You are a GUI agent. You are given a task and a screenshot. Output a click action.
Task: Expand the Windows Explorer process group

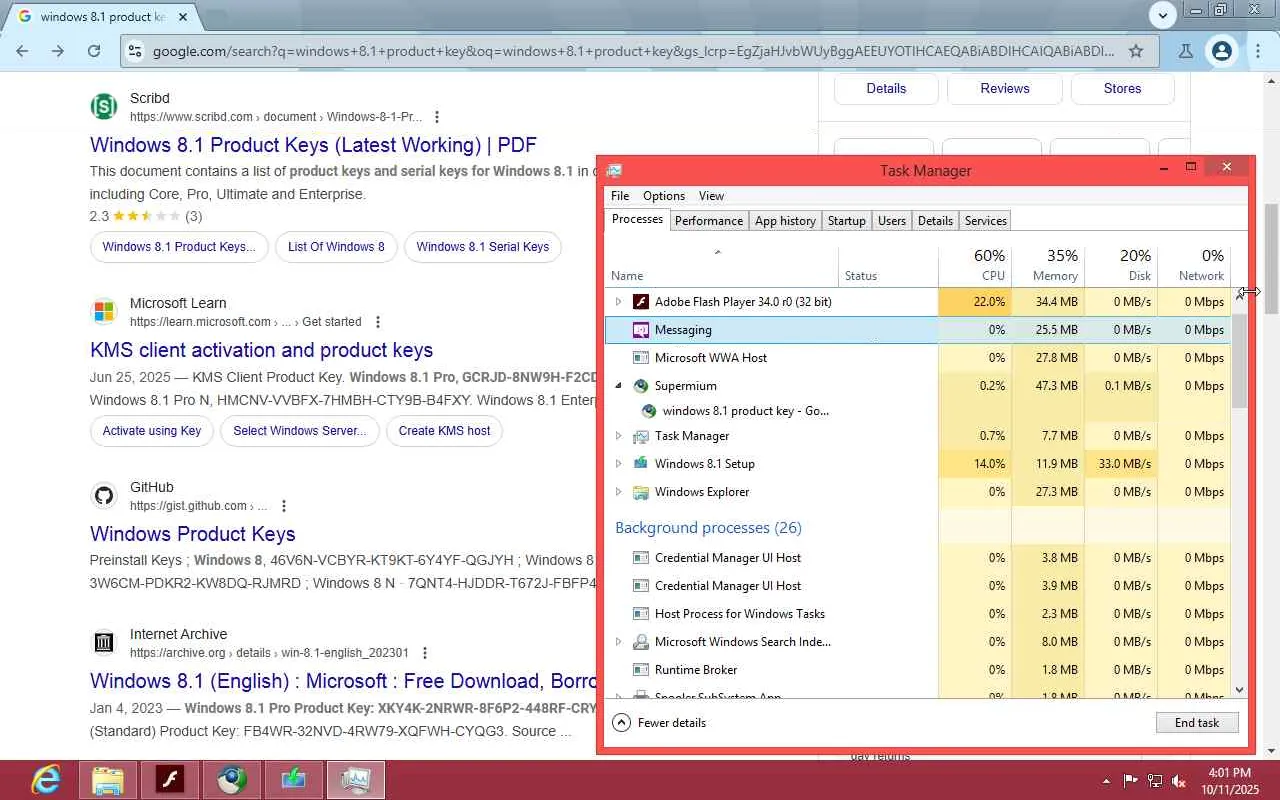pos(618,491)
